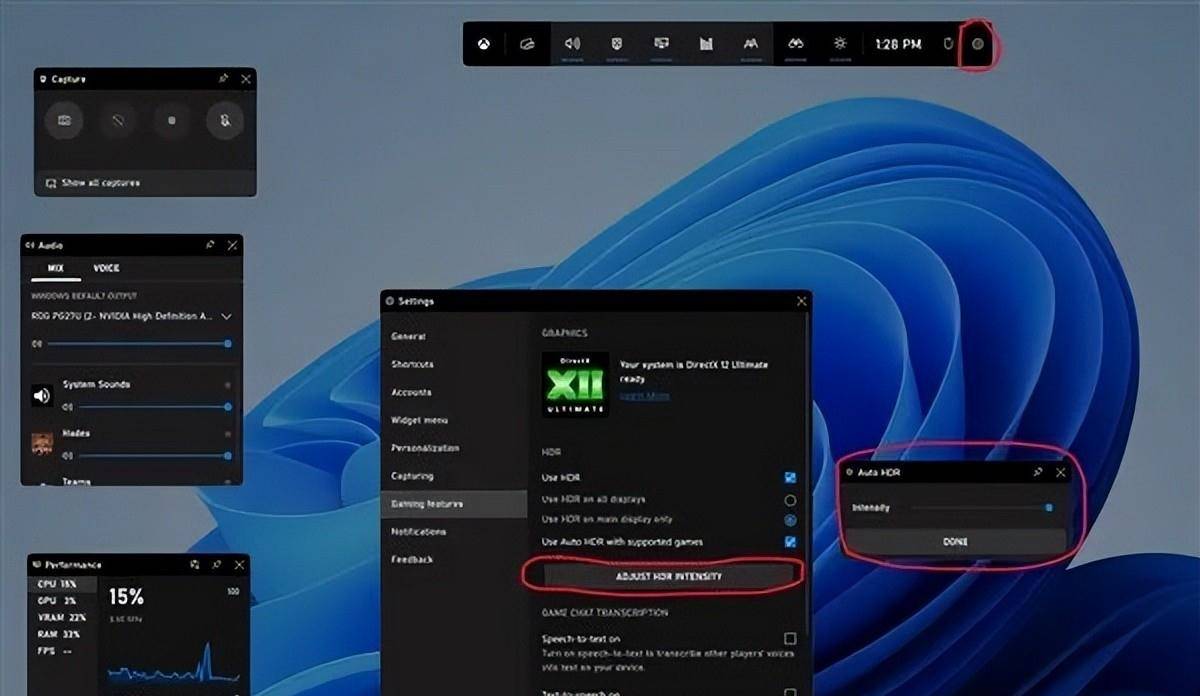This screenshot has height=696, width=1200.
Task: Mute Hades via its small speaker icon
Action: 68,456
